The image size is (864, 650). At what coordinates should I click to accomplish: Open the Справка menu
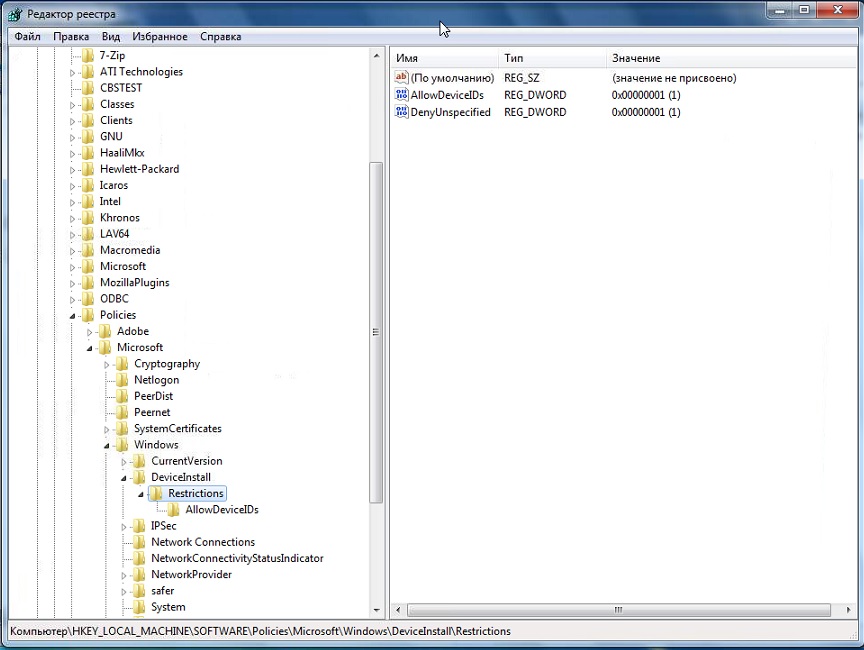220,37
